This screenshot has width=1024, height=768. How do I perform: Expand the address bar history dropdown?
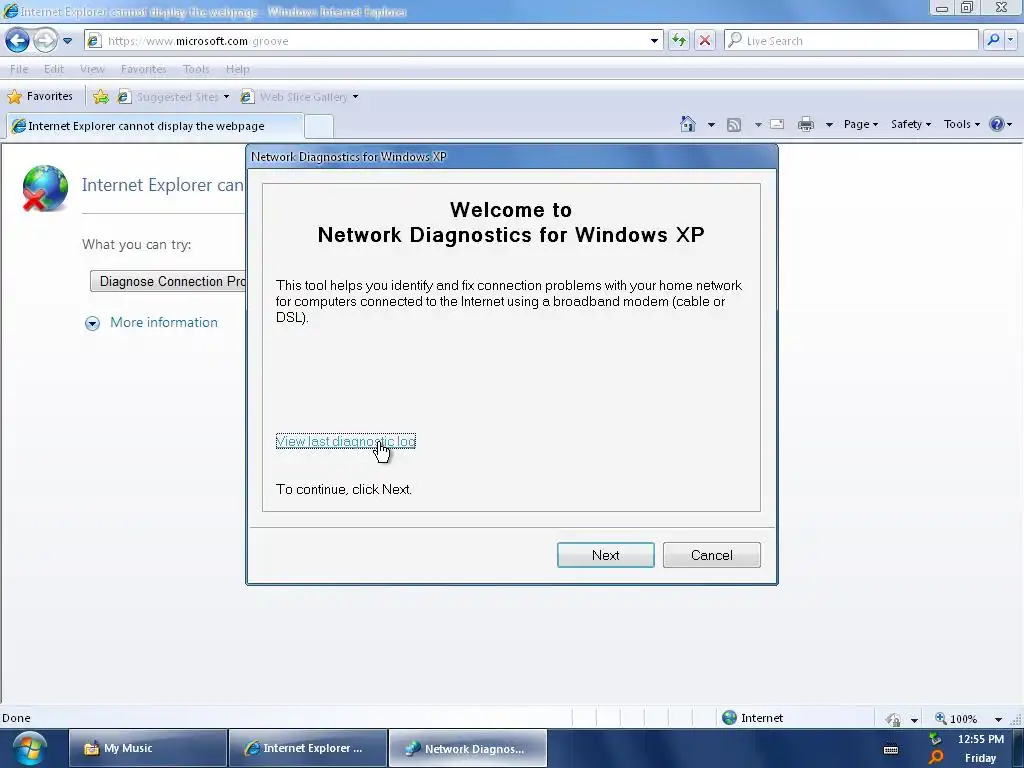[654, 40]
